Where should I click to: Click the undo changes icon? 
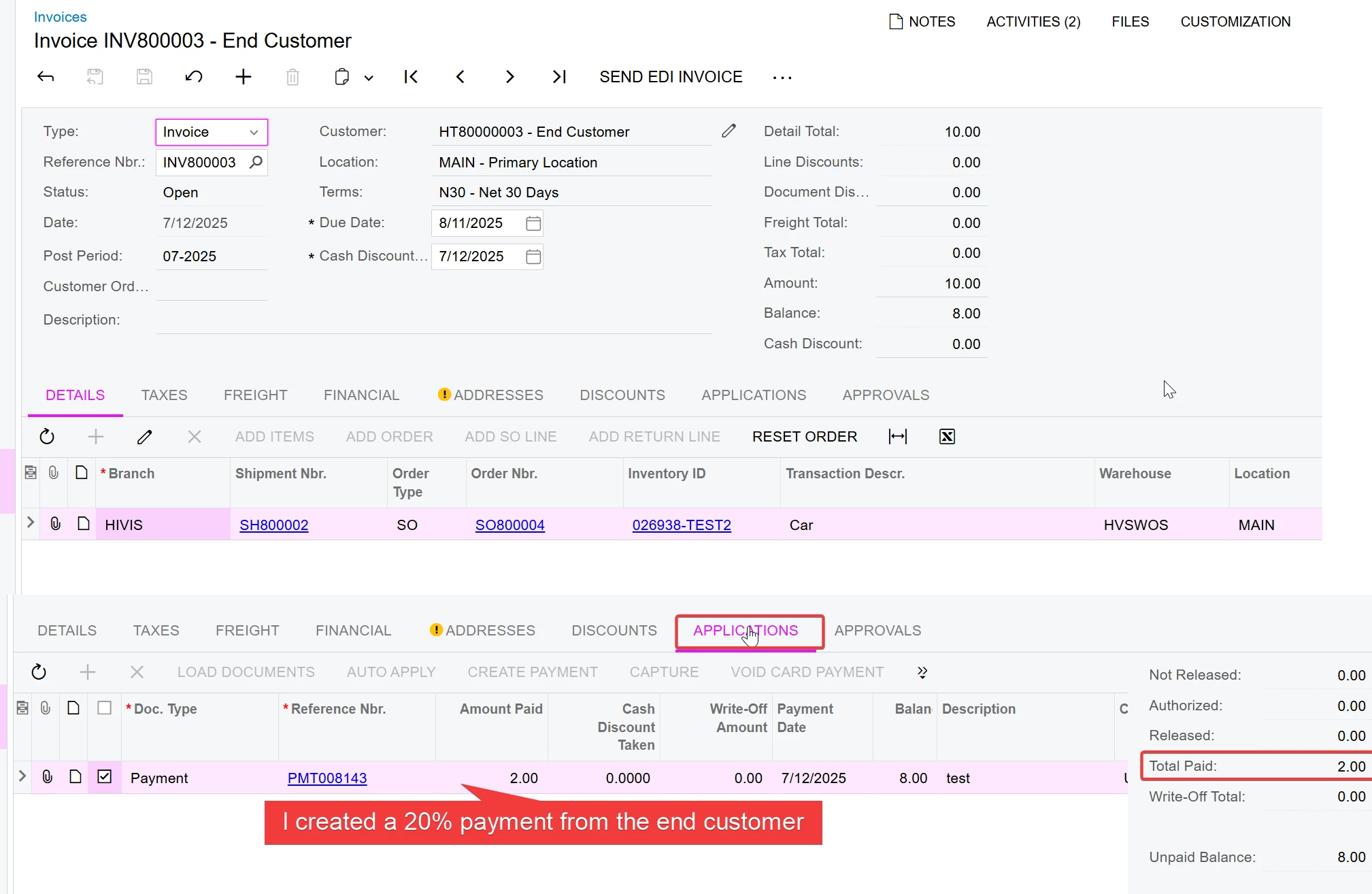click(194, 77)
